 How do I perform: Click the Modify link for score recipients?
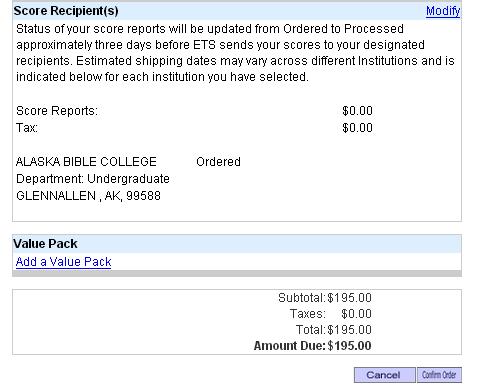[443, 11]
